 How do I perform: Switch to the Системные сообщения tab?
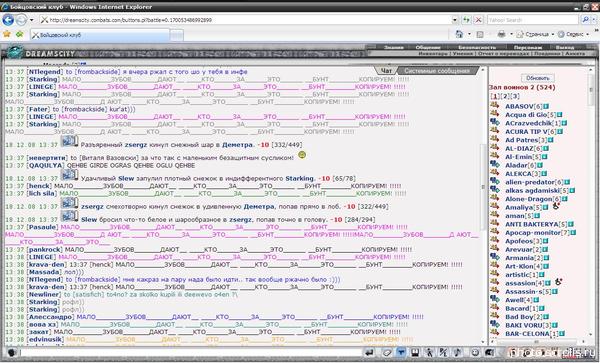click(x=437, y=71)
